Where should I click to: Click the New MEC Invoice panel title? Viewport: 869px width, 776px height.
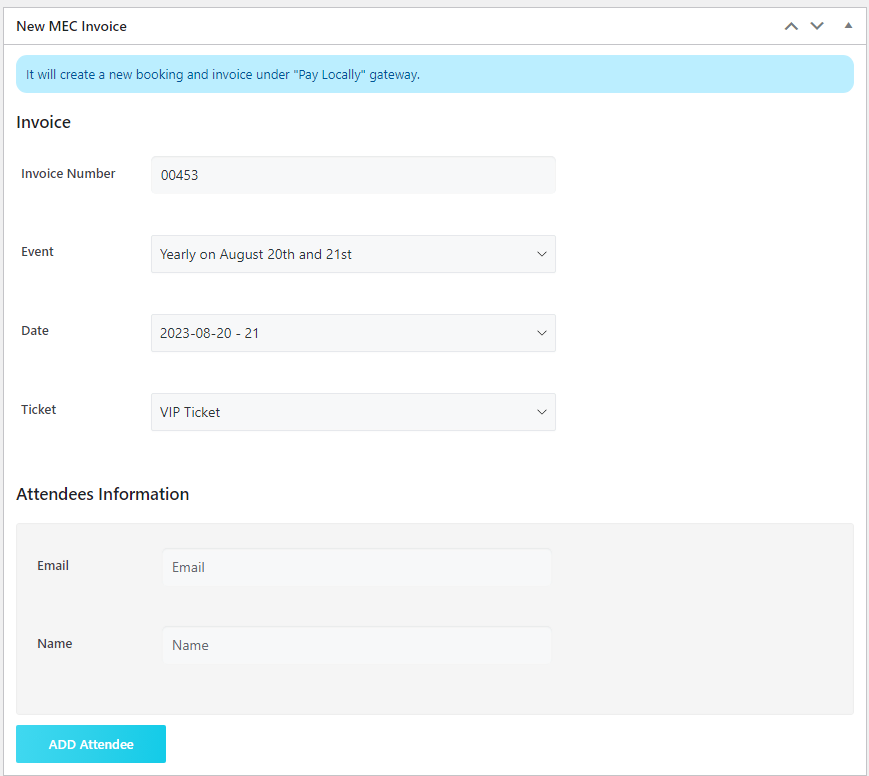pos(71,26)
